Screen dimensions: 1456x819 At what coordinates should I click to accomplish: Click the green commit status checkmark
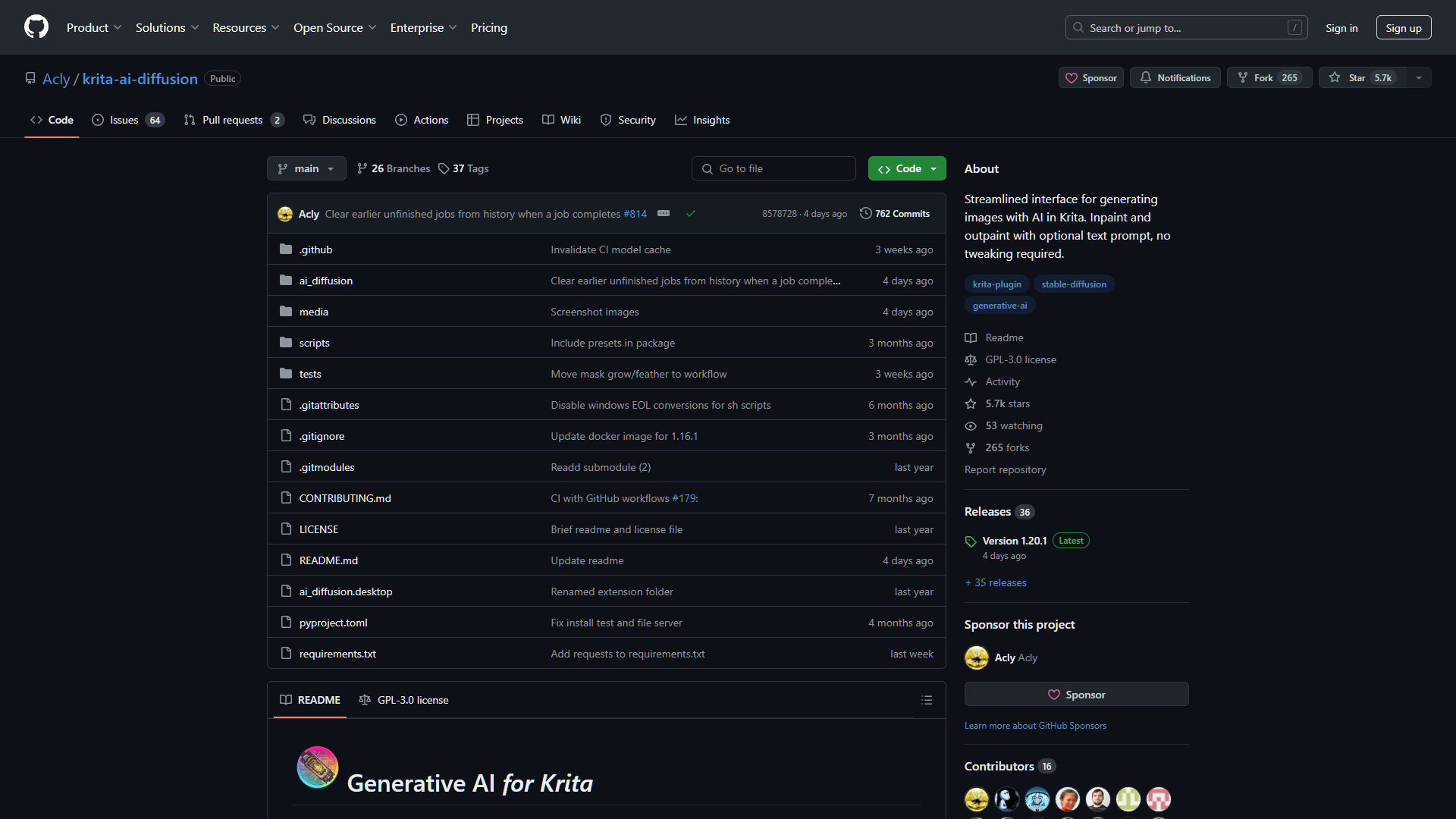(690, 214)
